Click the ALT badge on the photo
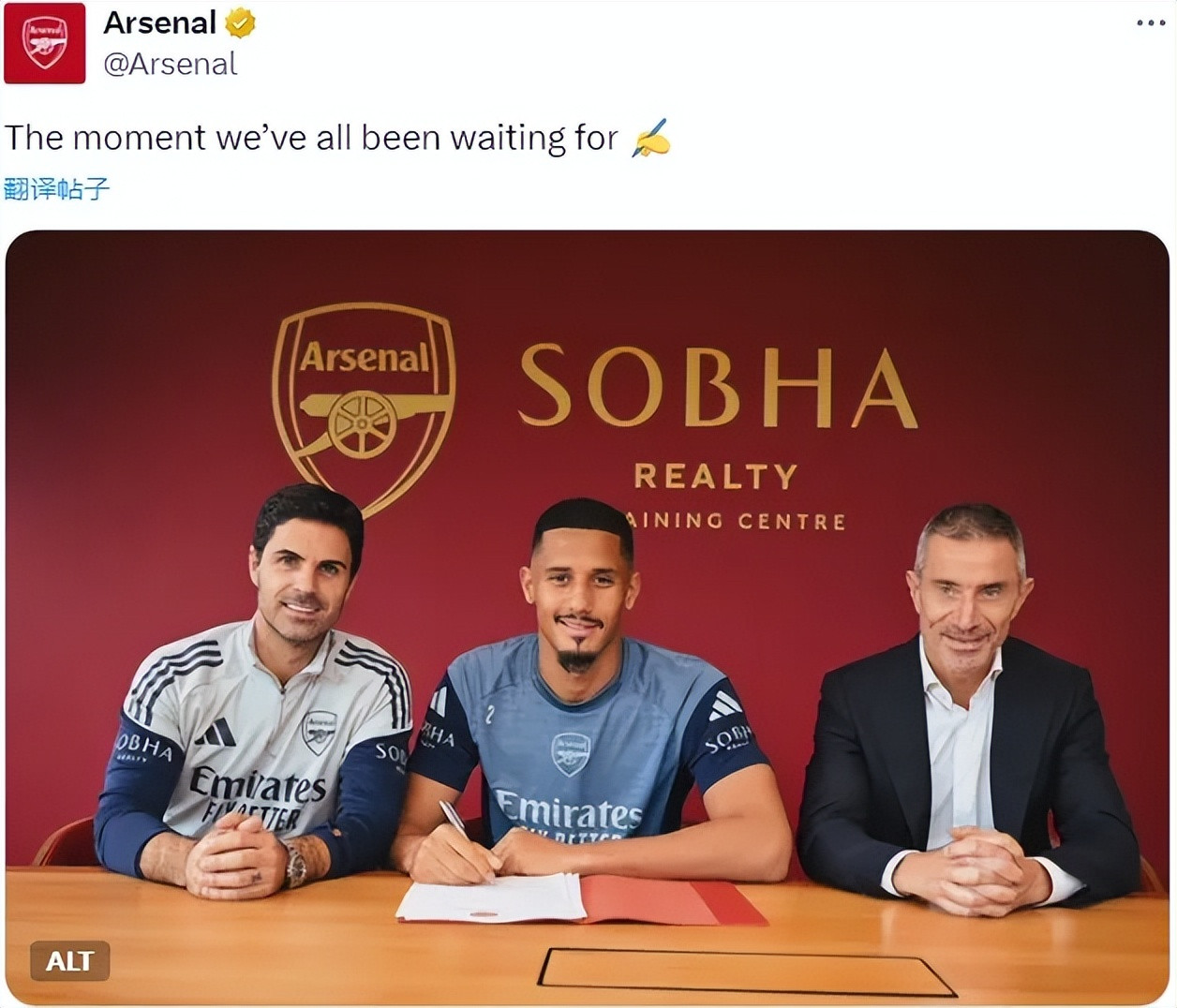The height and width of the screenshot is (1008, 1177). point(70,960)
